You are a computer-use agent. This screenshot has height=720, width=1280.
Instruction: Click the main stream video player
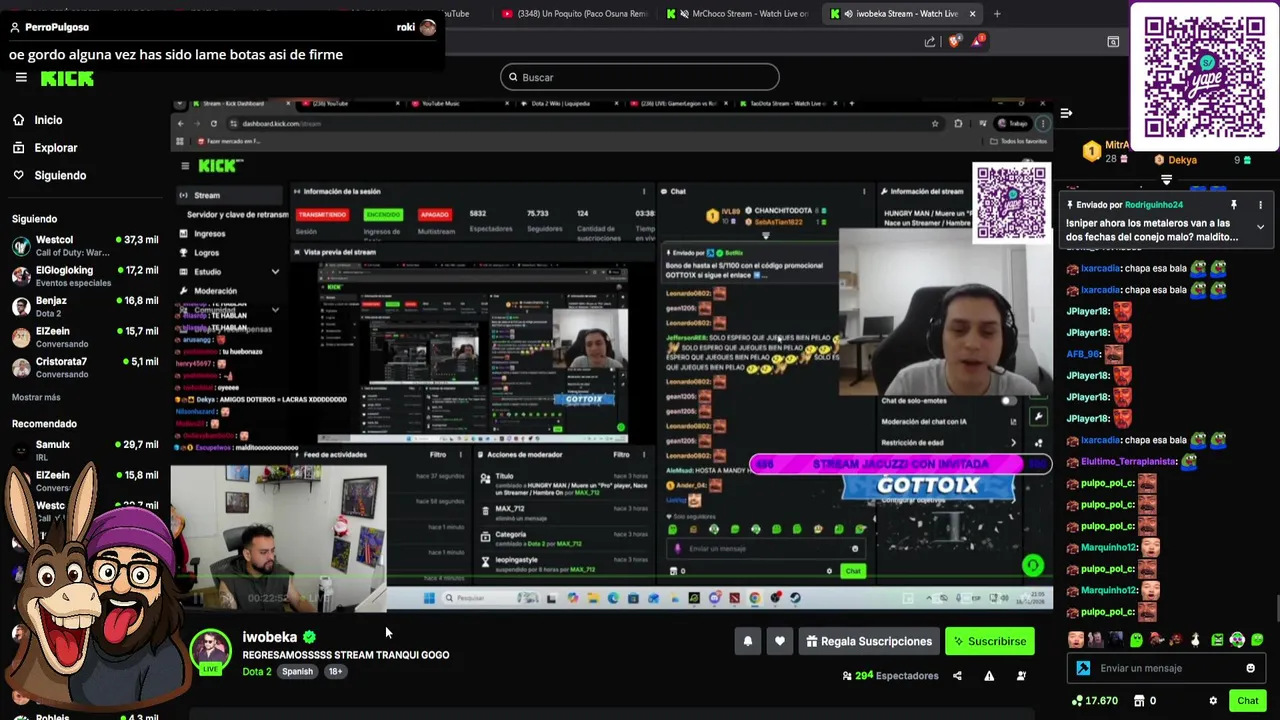coord(610,355)
